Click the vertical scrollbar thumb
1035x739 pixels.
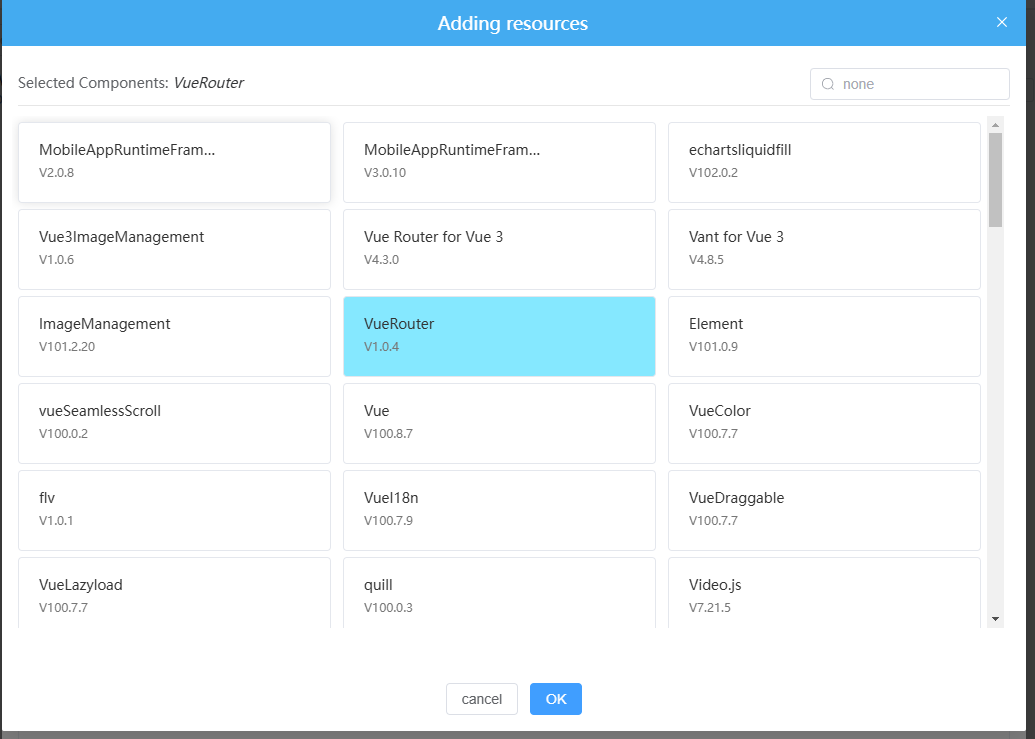995,180
